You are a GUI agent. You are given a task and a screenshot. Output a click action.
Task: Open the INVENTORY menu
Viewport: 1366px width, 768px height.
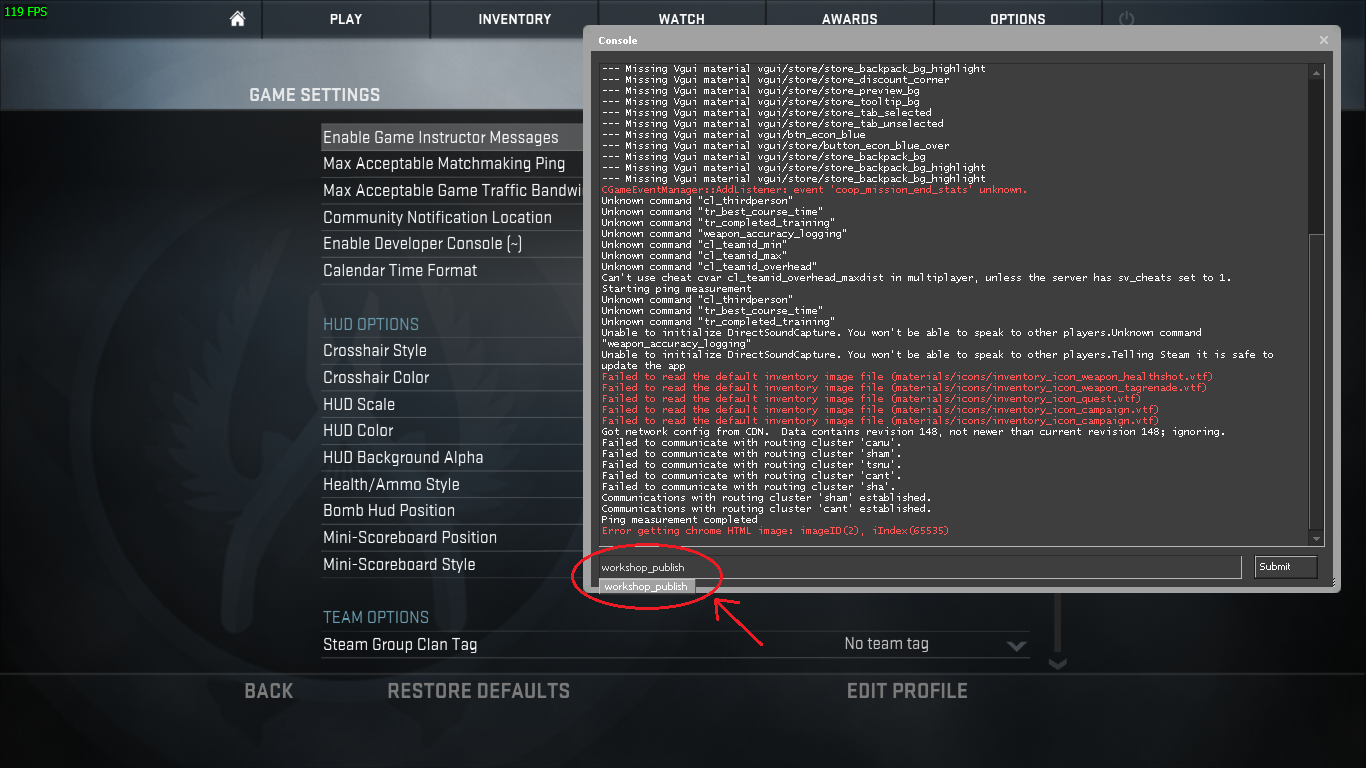(514, 19)
